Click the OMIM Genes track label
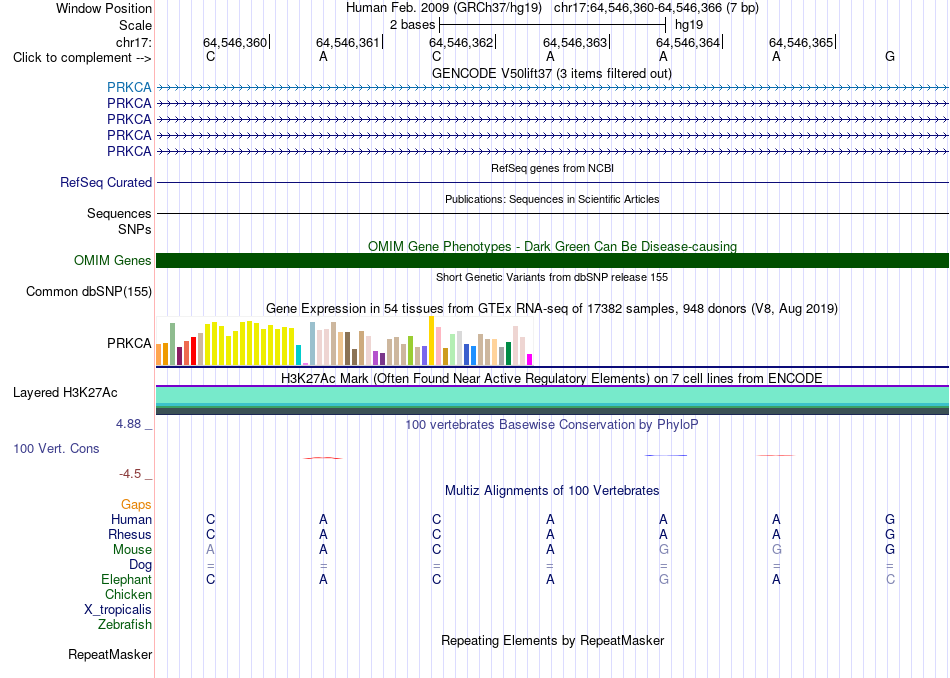This screenshot has height=678, width=950. point(113,261)
